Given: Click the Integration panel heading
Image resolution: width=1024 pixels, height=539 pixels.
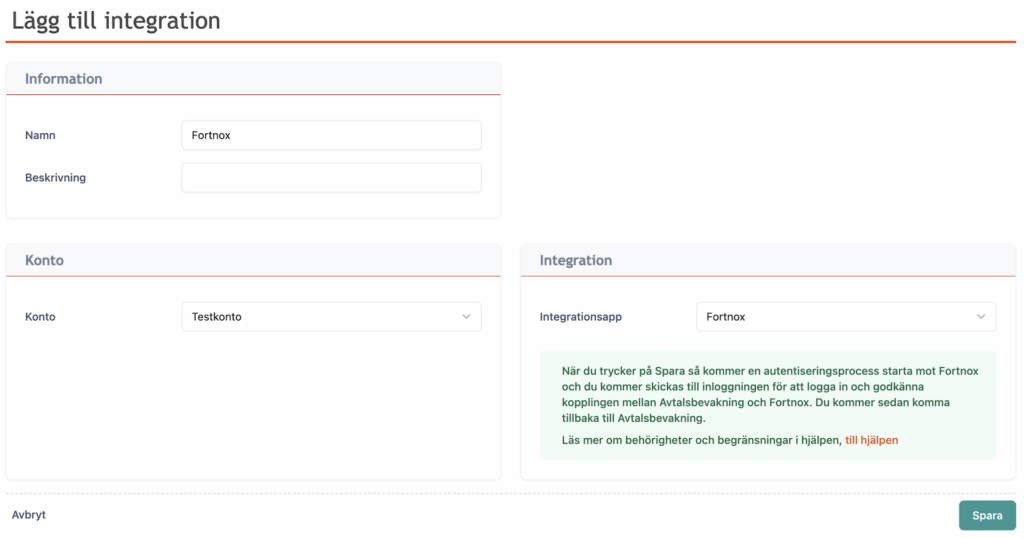Looking at the screenshot, I should pyautogui.click(x=575, y=260).
